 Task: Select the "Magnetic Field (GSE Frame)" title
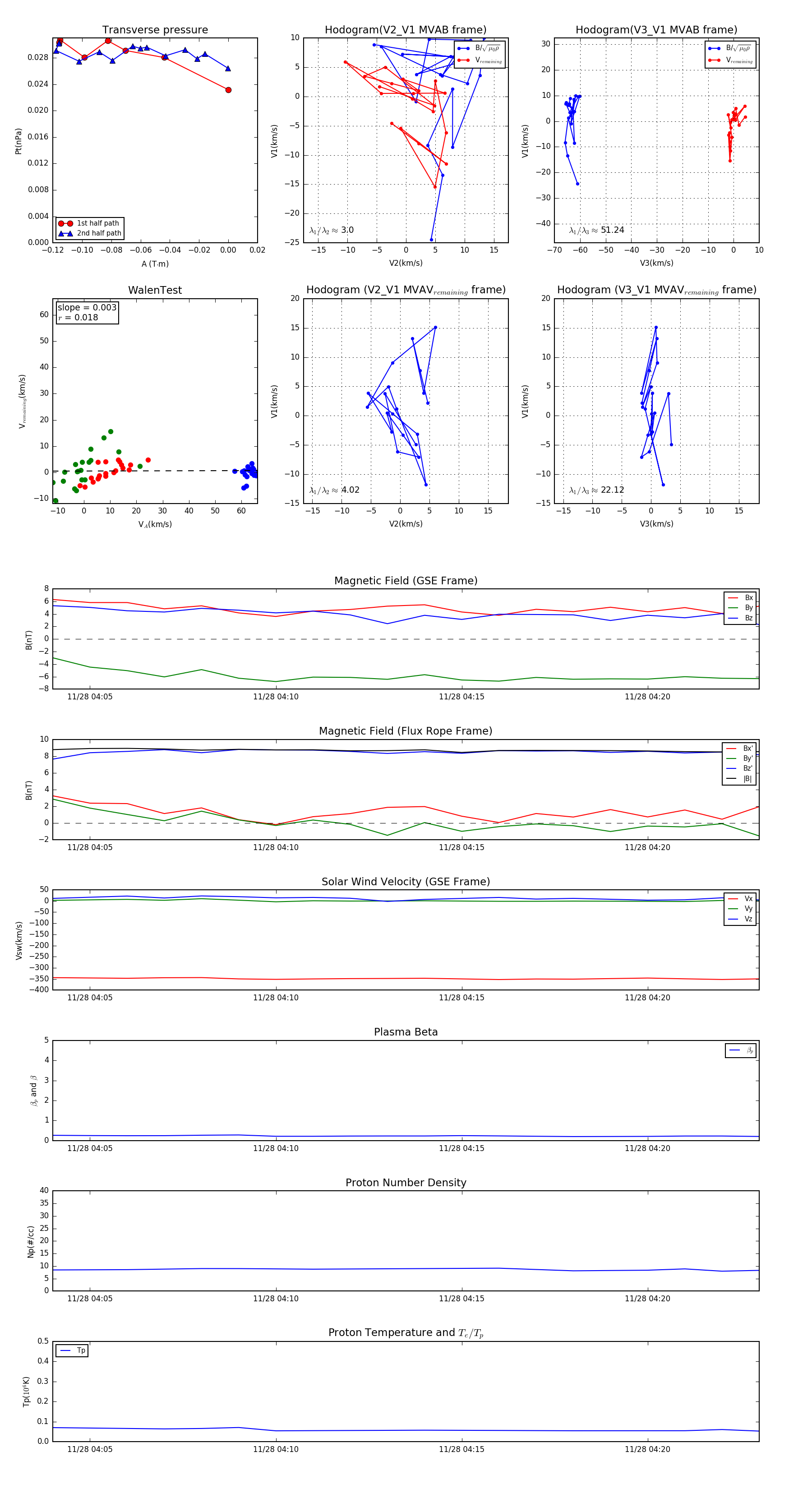[x=406, y=581]
